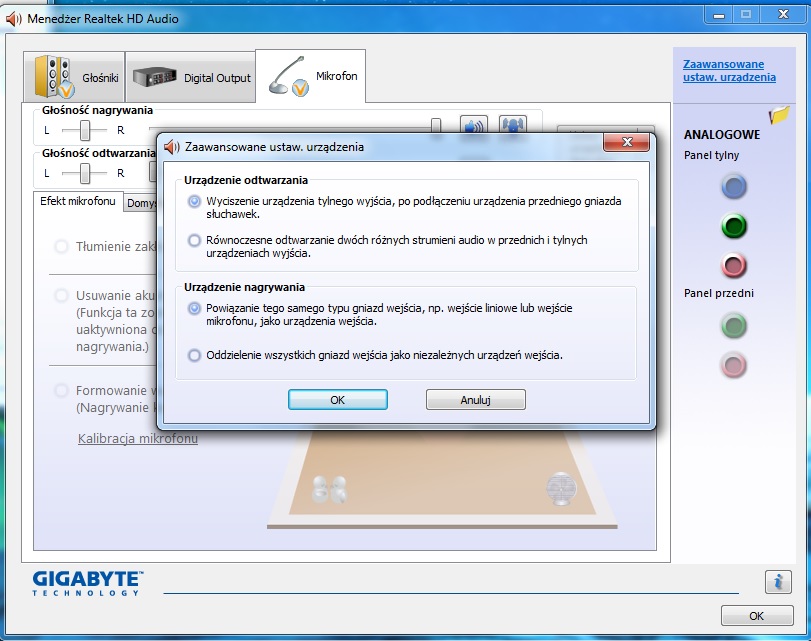Toggle the Usuwanie aku… microphone effect option

click(61, 295)
